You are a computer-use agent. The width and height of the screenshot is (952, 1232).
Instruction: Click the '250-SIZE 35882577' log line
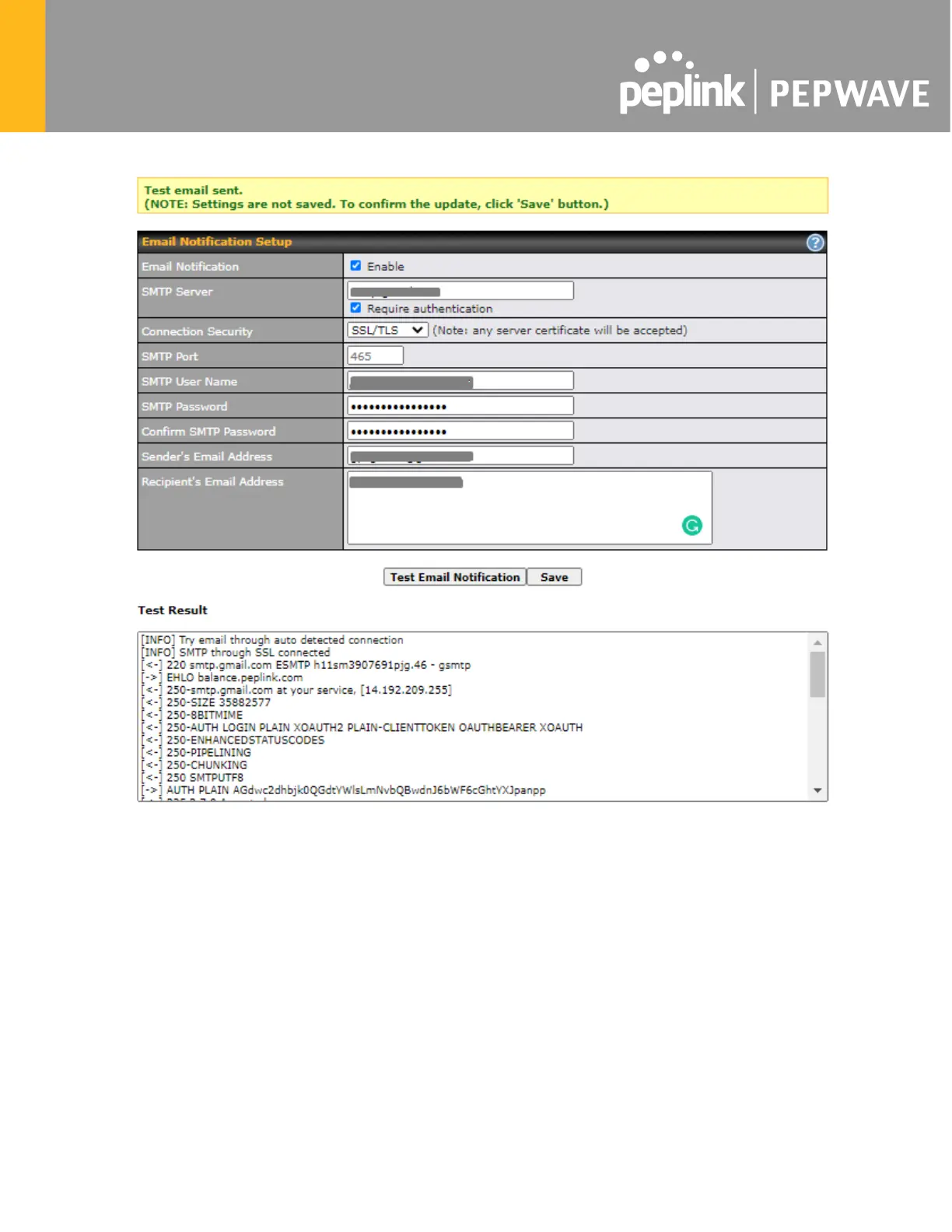(x=206, y=702)
